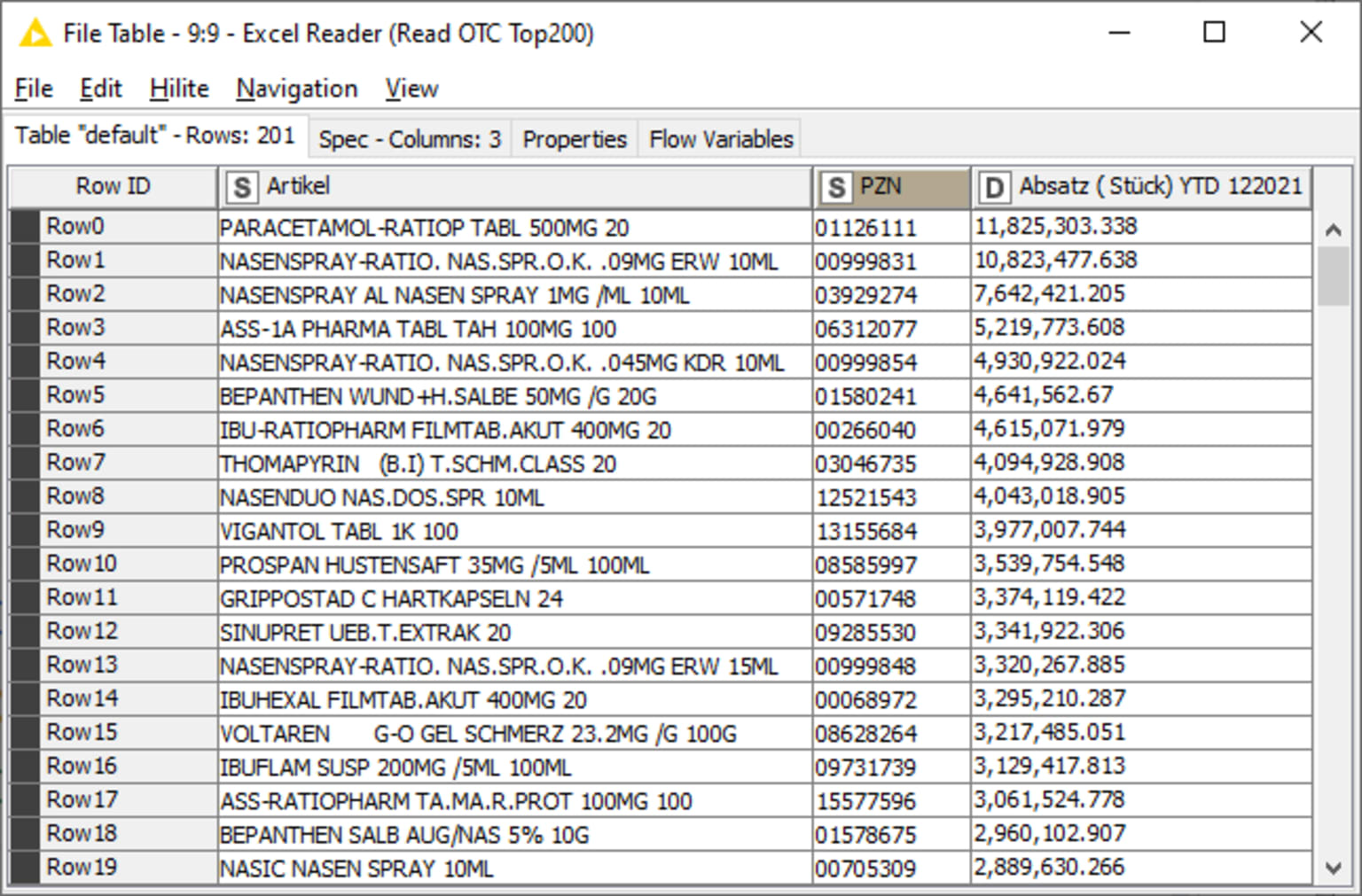Click cell BEPANTHEN WUND+H.SALBE 50MG /G 20G

[515, 395]
